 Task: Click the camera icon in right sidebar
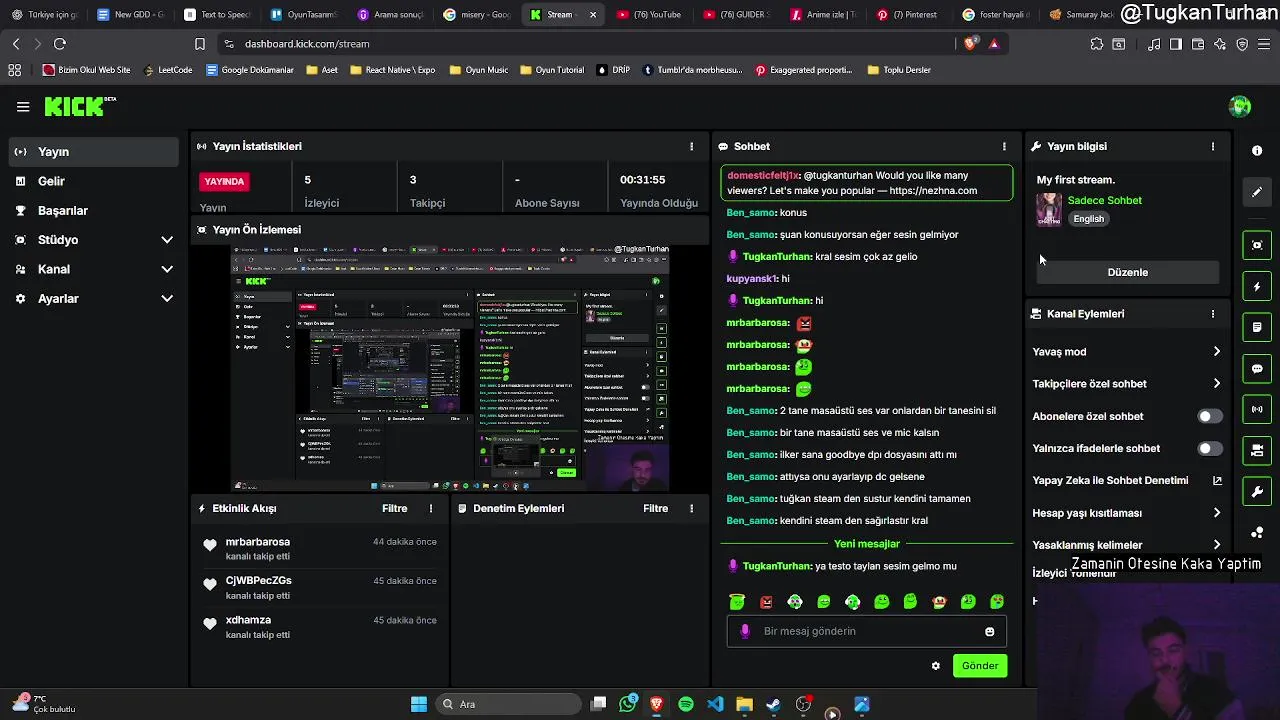[1257, 451]
